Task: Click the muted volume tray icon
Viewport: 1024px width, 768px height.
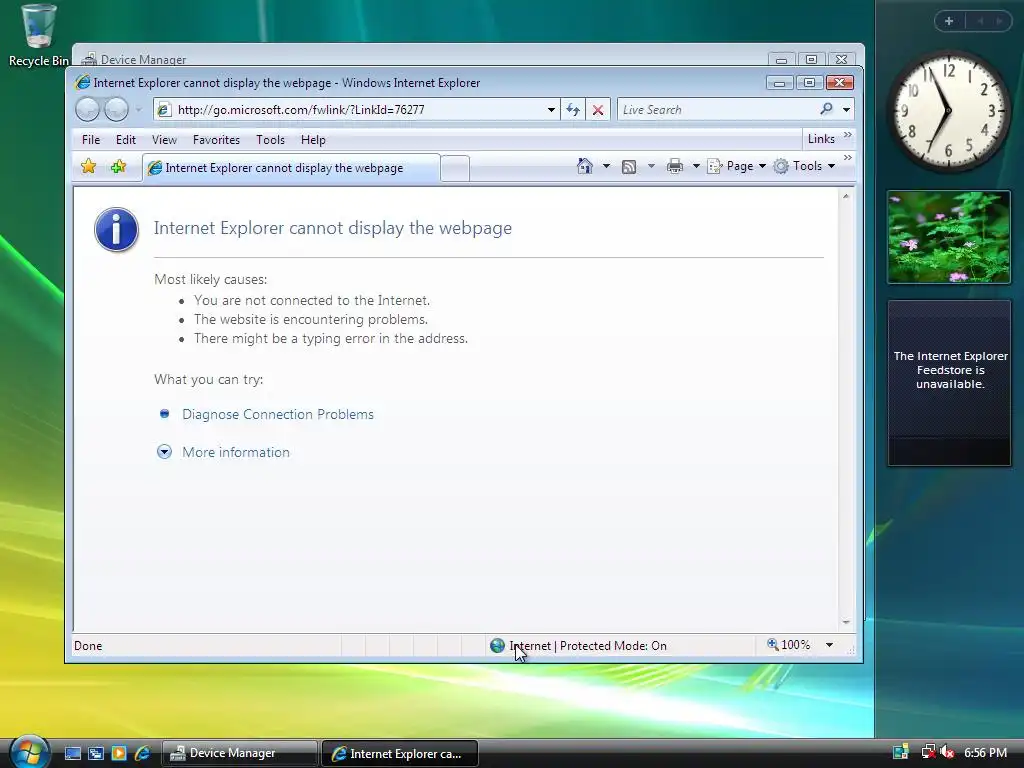Action: 947,752
